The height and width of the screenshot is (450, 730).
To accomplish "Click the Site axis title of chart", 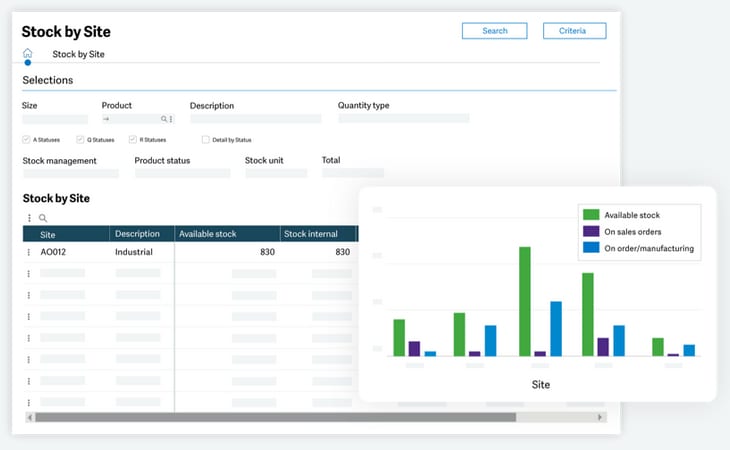I will pyautogui.click(x=541, y=385).
